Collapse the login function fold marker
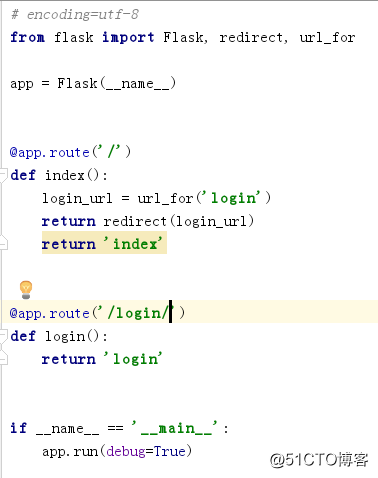The image size is (378, 478). (3, 336)
